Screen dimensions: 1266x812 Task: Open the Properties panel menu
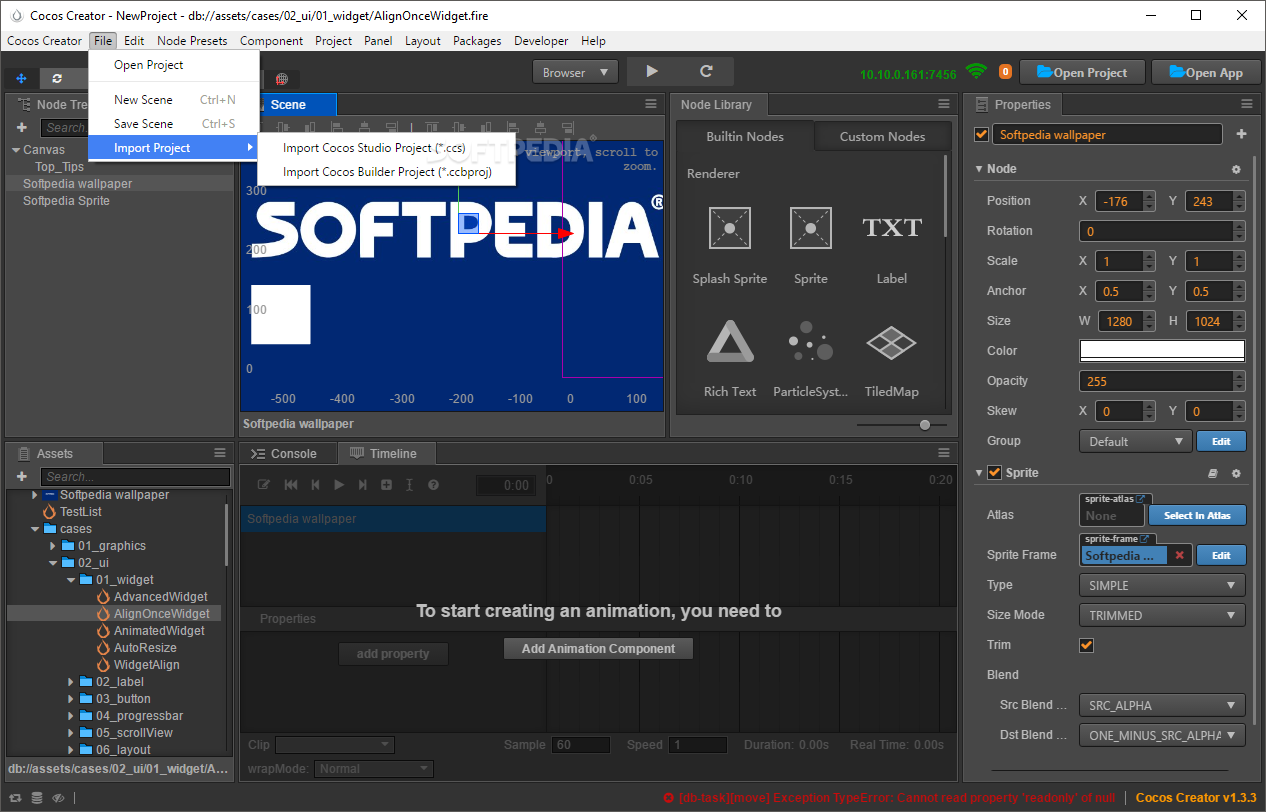1246,104
